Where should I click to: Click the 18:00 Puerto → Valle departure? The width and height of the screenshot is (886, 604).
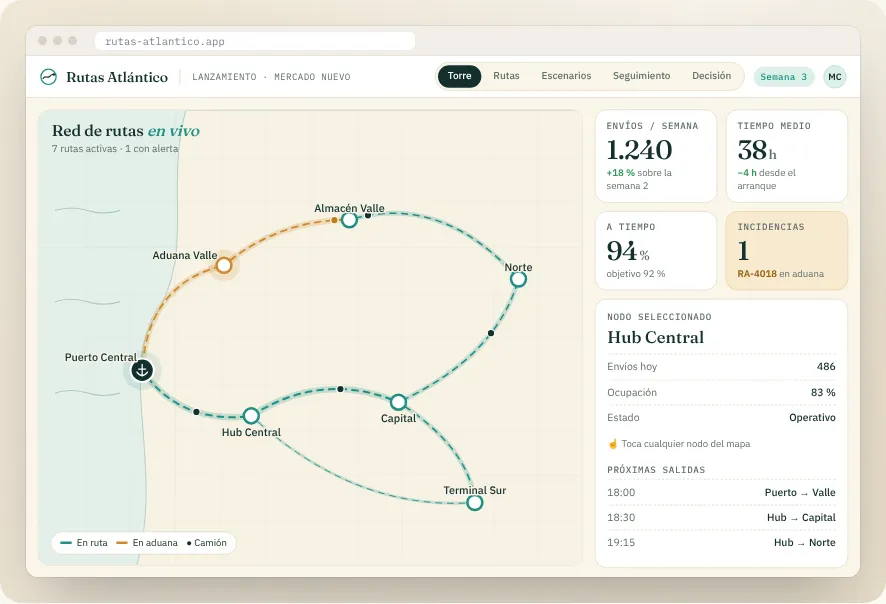721,493
